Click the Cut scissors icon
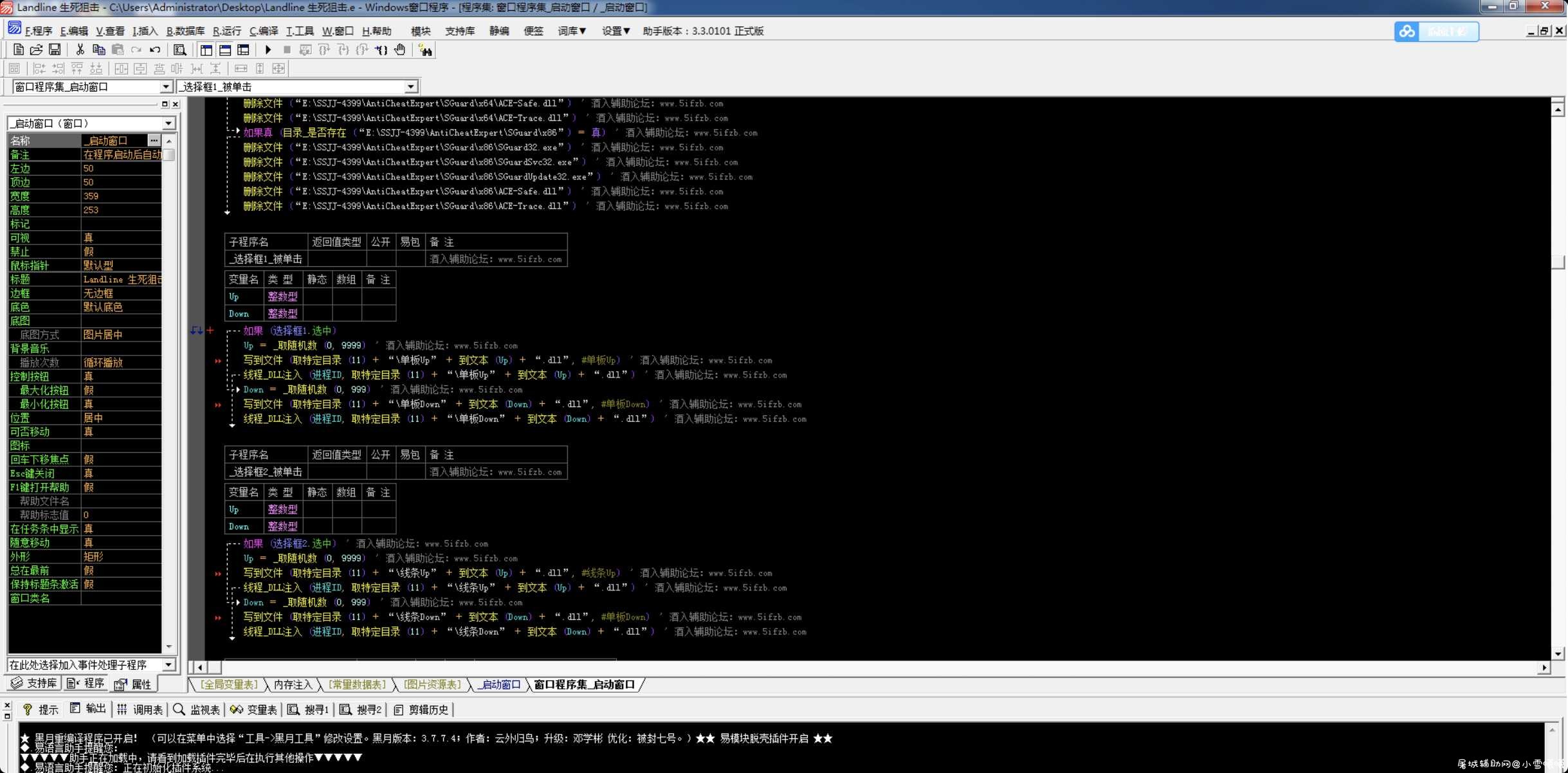This screenshot has width=1568, height=773. (80, 50)
